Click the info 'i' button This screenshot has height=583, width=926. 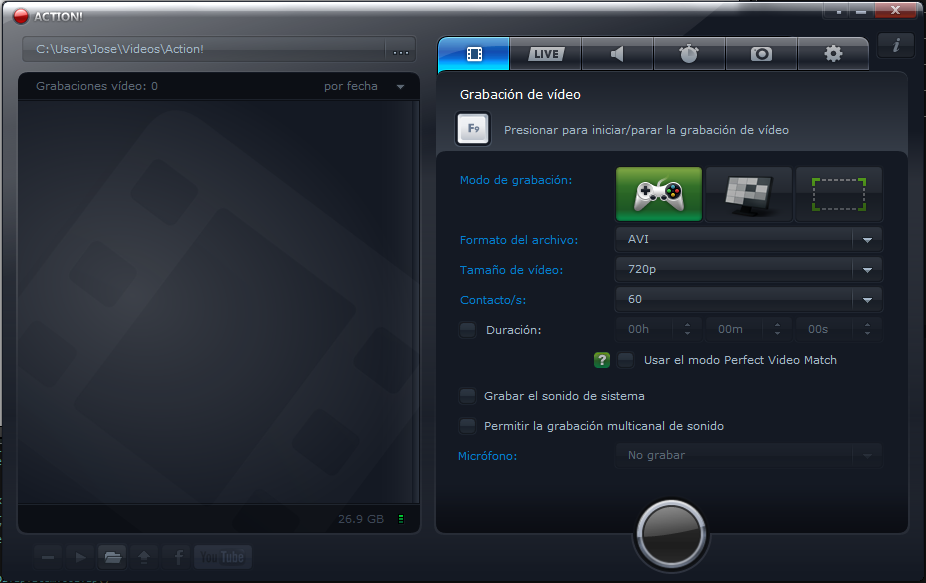pyautogui.click(x=896, y=45)
